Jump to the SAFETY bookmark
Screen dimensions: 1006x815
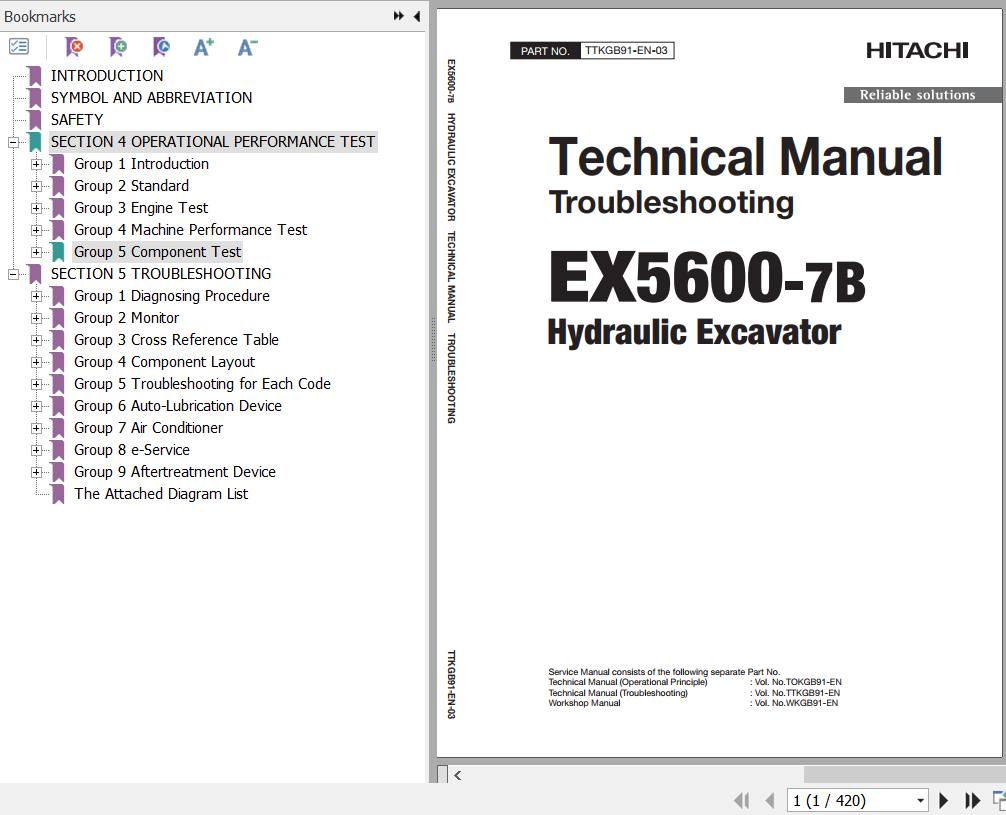(x=77, y=120)
